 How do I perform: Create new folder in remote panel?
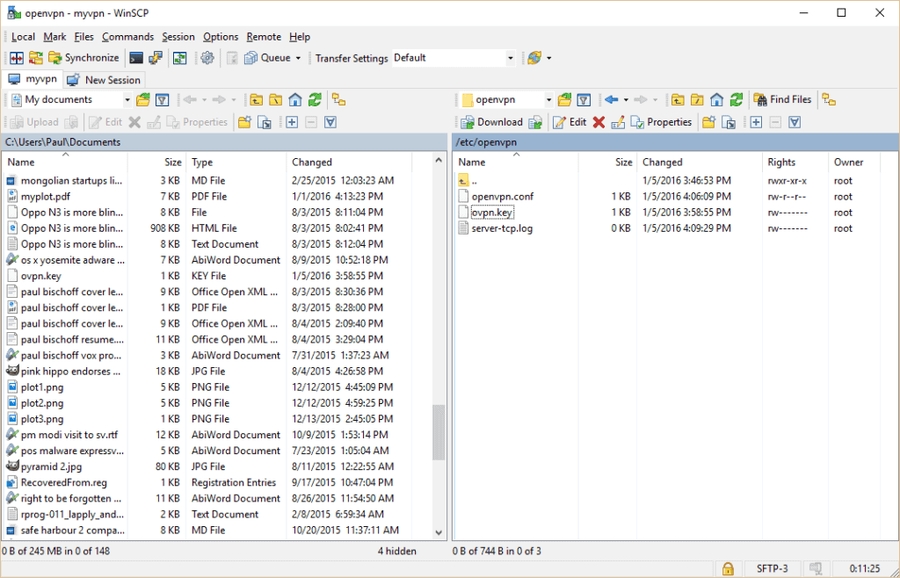pos(708,122)
